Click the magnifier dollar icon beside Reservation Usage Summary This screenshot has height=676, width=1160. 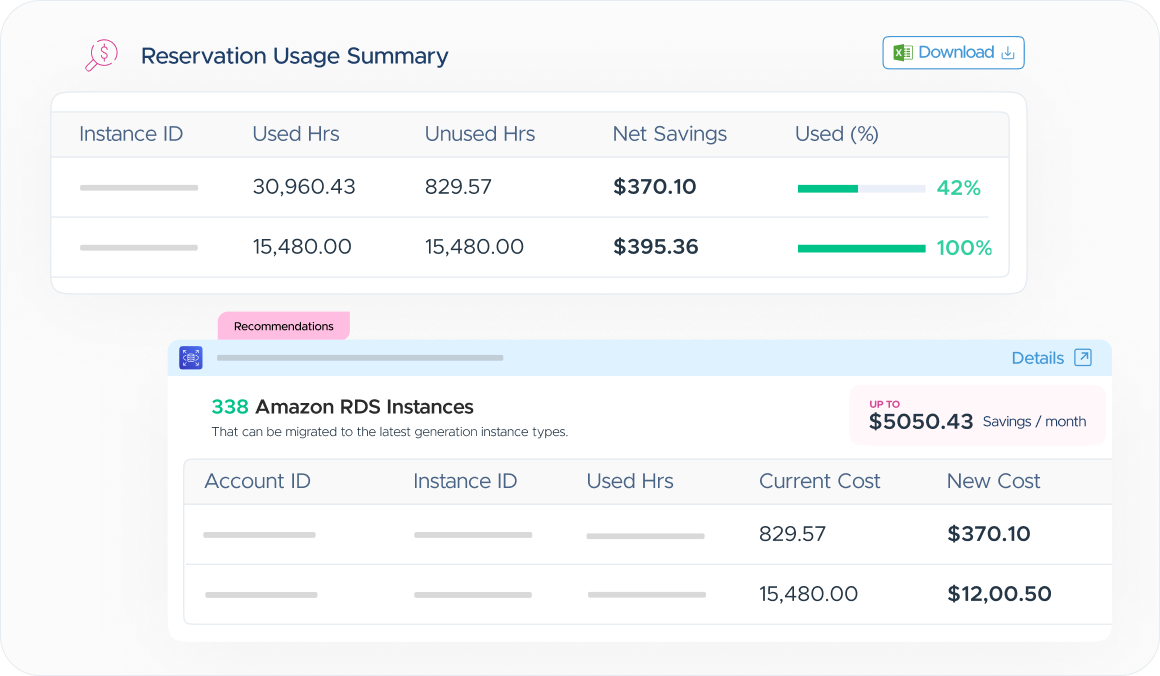tap(101, 55)
